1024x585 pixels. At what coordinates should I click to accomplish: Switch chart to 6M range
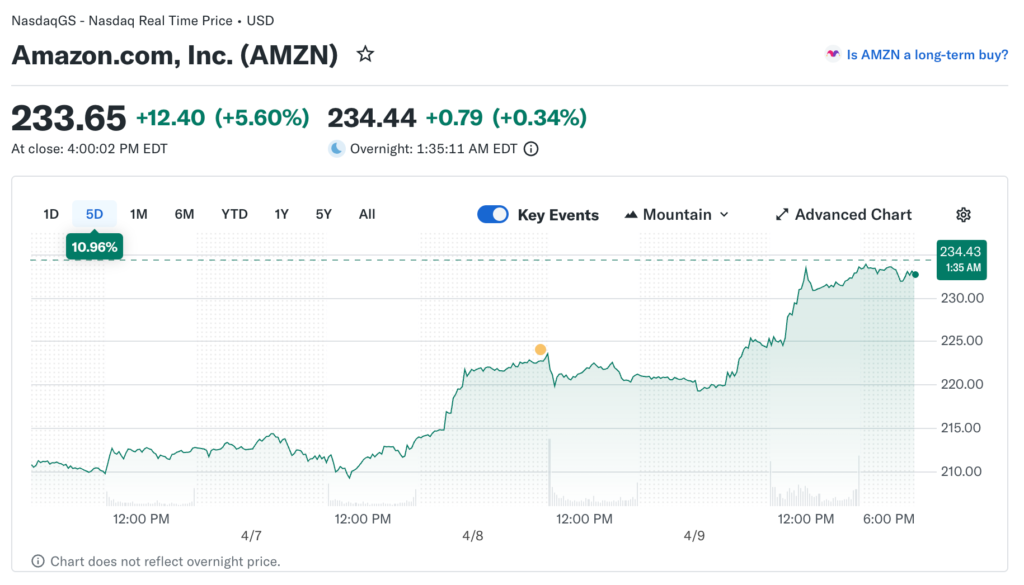coord(184,214)
